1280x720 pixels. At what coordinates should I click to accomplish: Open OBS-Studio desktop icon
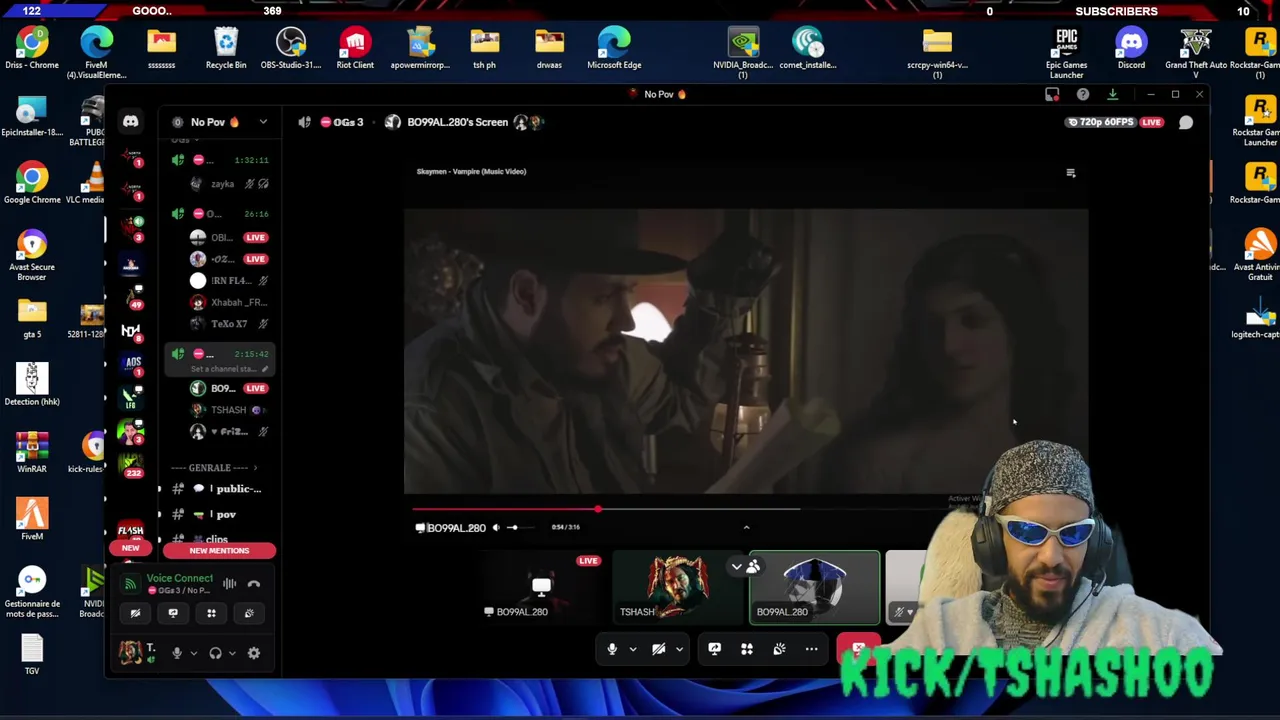[291, 49]
